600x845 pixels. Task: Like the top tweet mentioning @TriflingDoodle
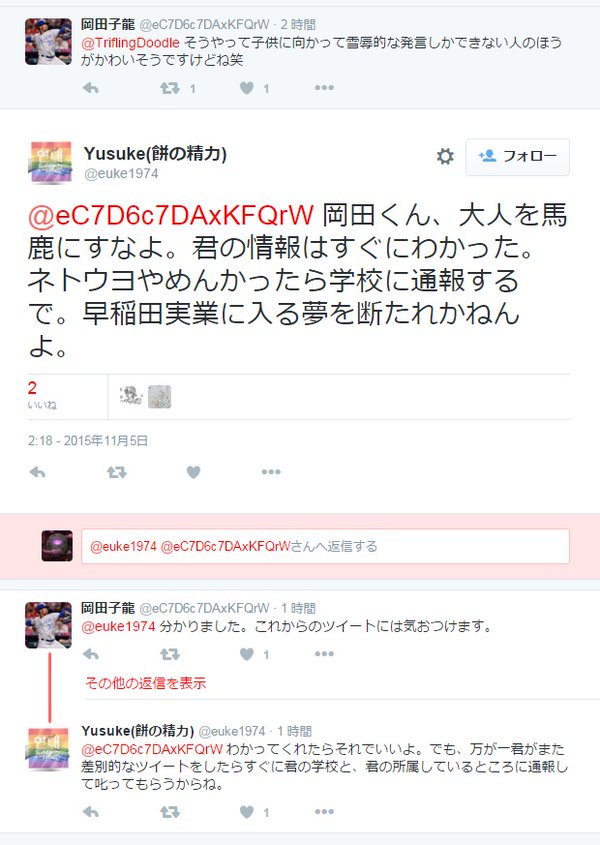[x=247, y=88]
